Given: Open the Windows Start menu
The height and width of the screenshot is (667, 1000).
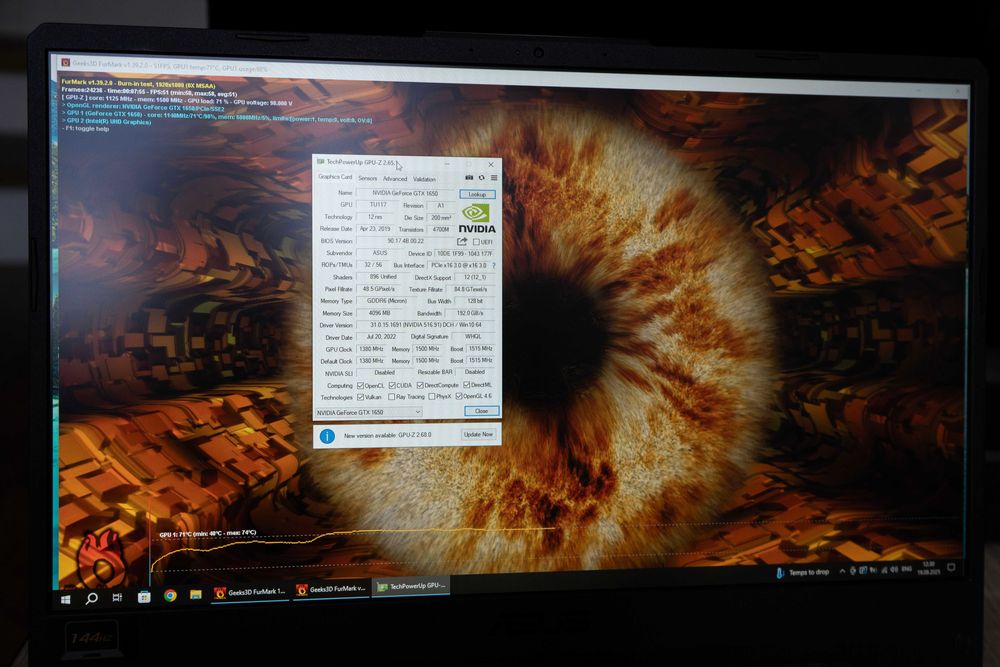Looking at the screenshot, I should tap(65, 599).
